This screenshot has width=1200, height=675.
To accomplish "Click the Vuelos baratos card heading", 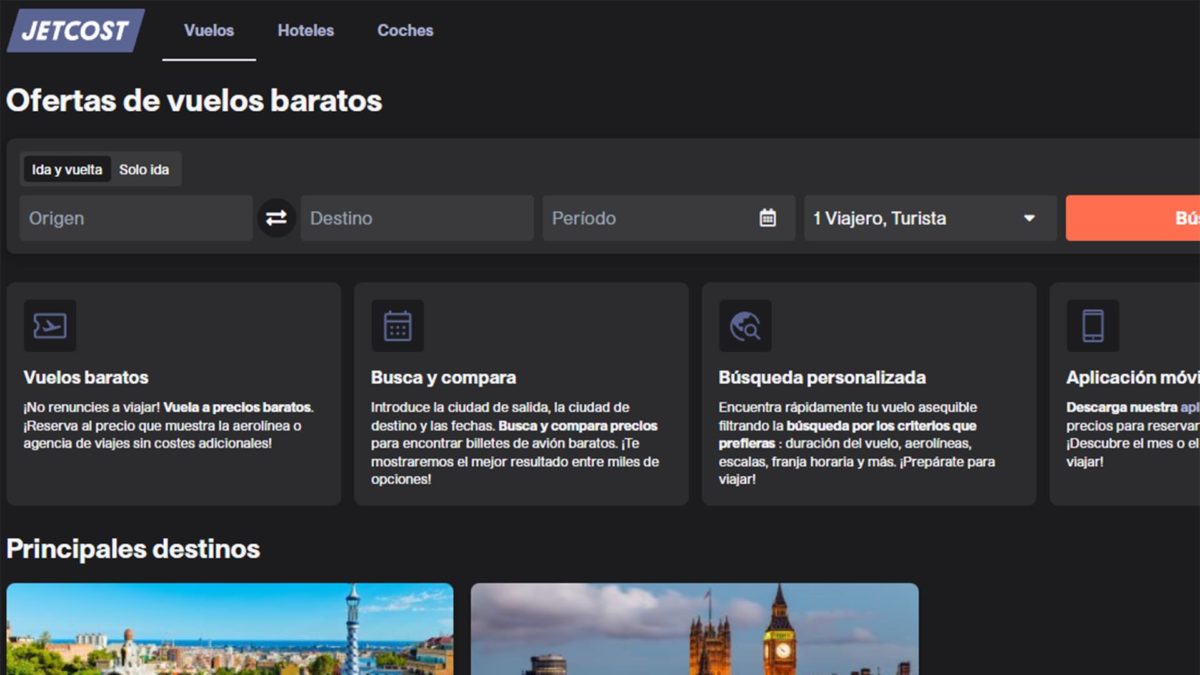I will click(86, 377).
